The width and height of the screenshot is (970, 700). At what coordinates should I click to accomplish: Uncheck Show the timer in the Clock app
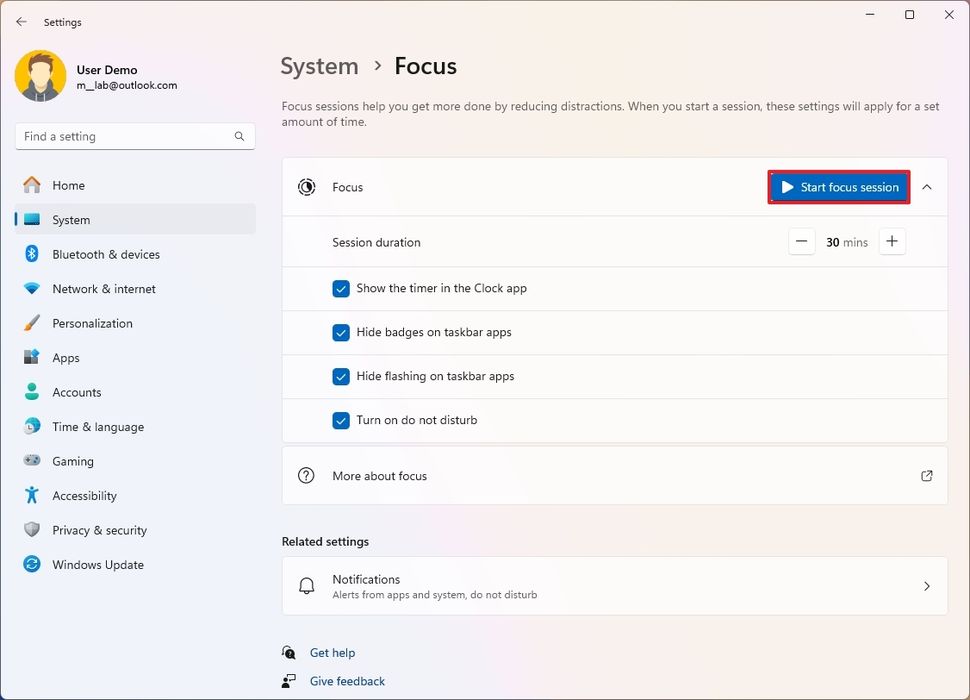click(341, 288)
